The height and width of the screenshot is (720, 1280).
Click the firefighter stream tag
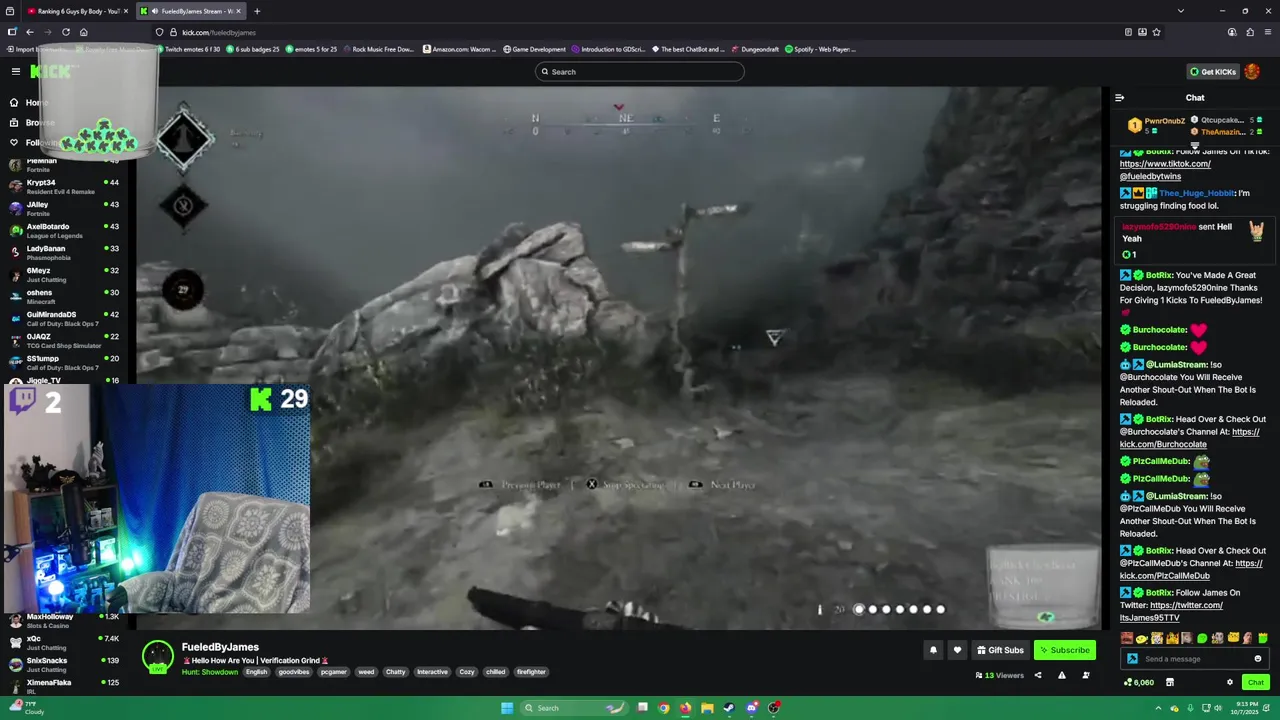coord(531,672)
